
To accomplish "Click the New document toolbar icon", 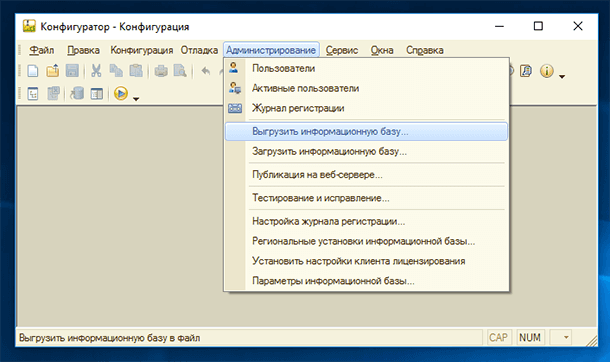I will (33, 71).
